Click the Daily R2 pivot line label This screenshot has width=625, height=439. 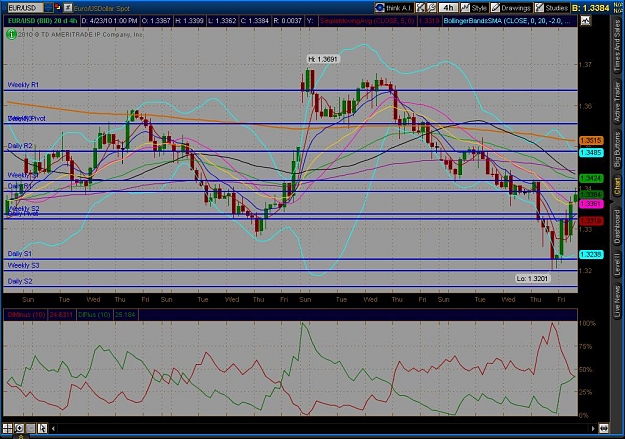click(x=20, y=146)
